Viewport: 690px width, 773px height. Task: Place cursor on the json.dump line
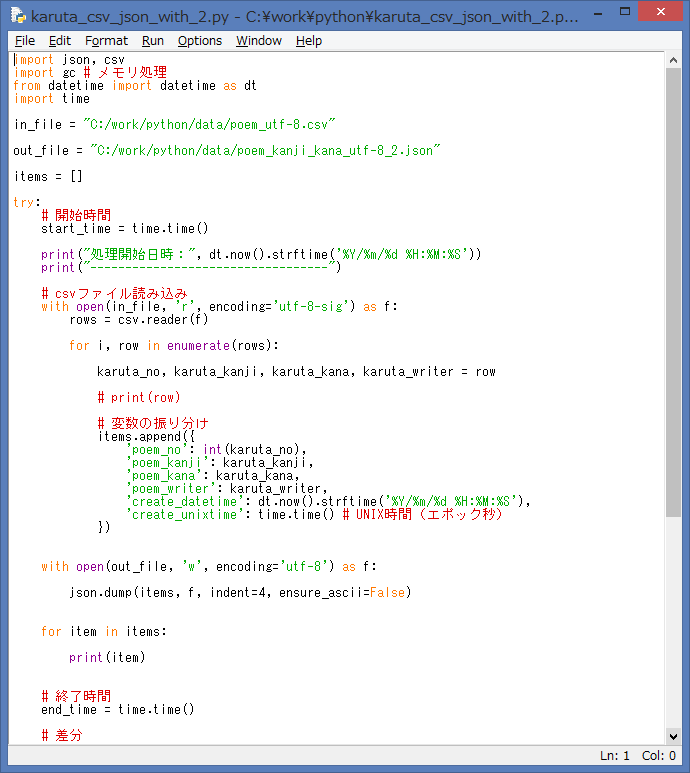click(240, 593)
